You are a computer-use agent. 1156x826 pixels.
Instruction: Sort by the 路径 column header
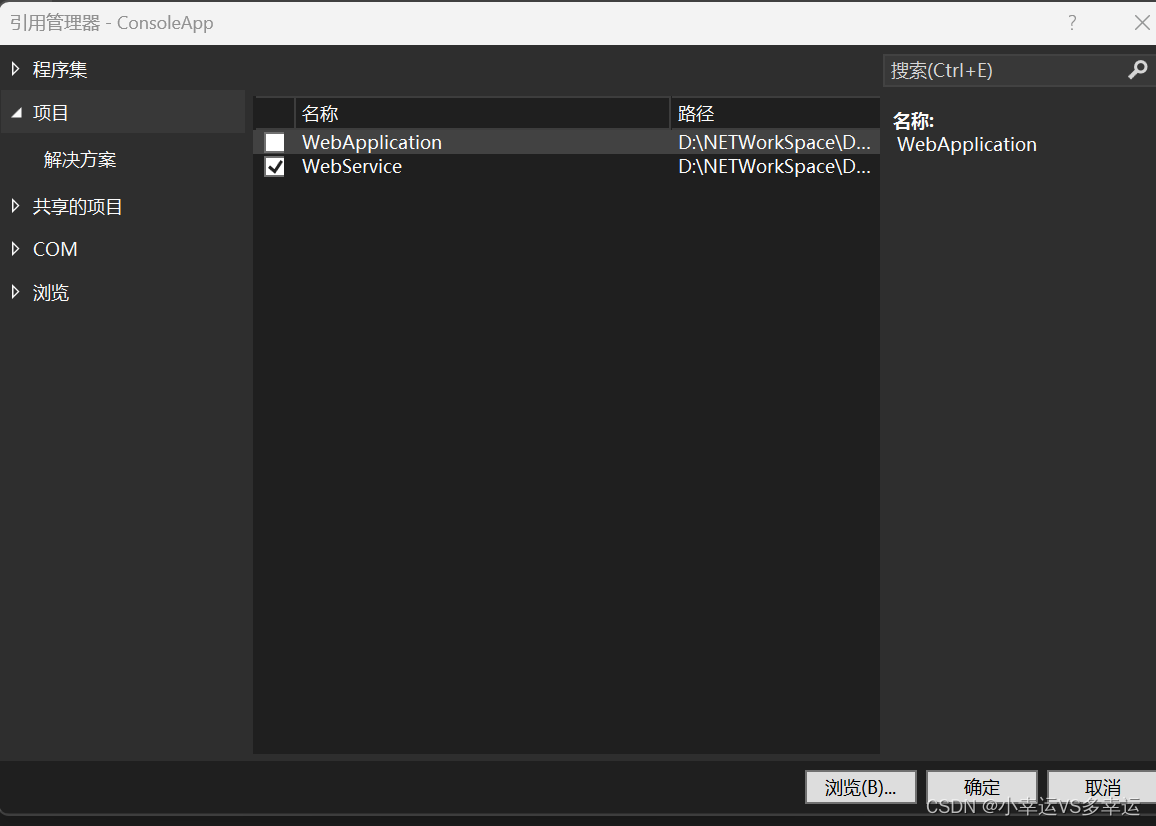(x=776, y=113)
